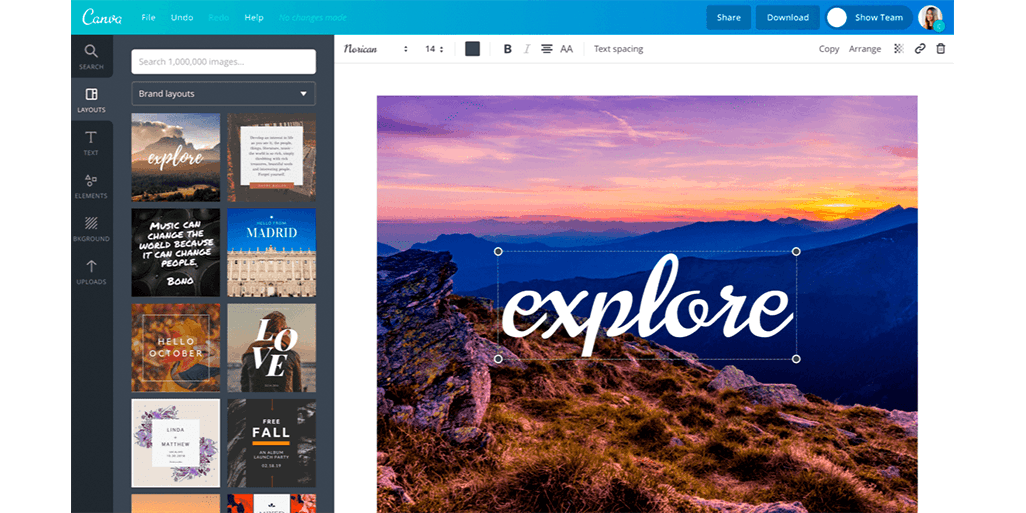Click Redo in the top bar

pos(219,18)
